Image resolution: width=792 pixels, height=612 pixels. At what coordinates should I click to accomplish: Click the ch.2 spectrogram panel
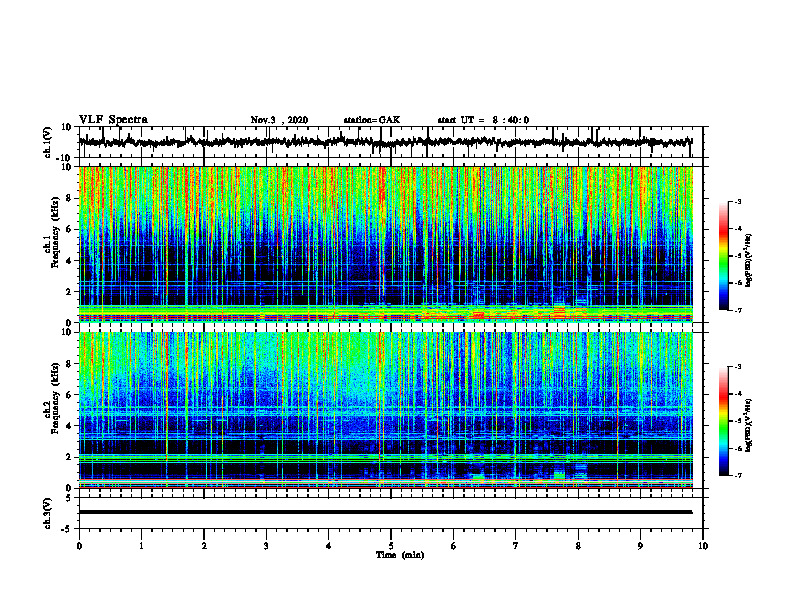[386, 410]
